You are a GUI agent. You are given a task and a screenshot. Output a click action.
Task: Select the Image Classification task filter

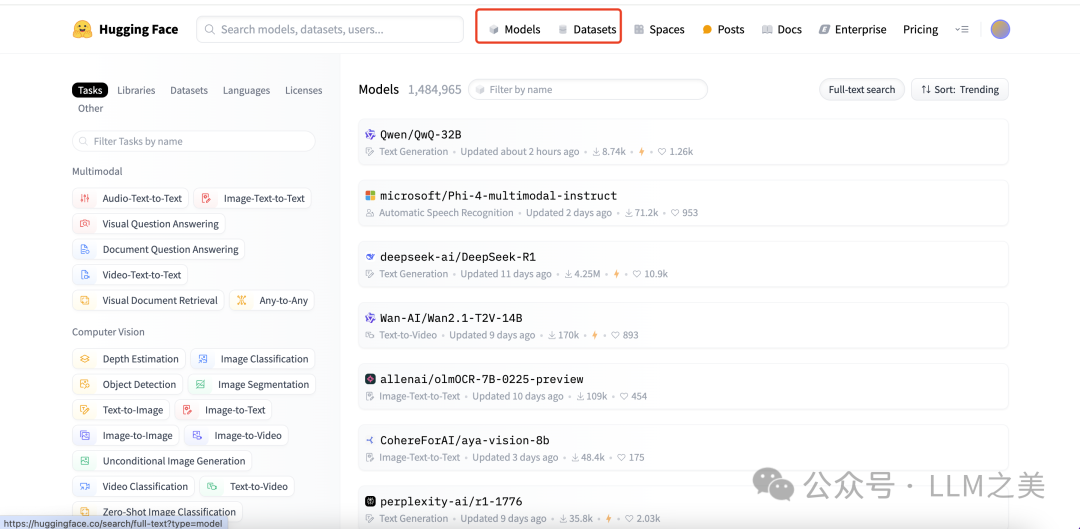253,359
